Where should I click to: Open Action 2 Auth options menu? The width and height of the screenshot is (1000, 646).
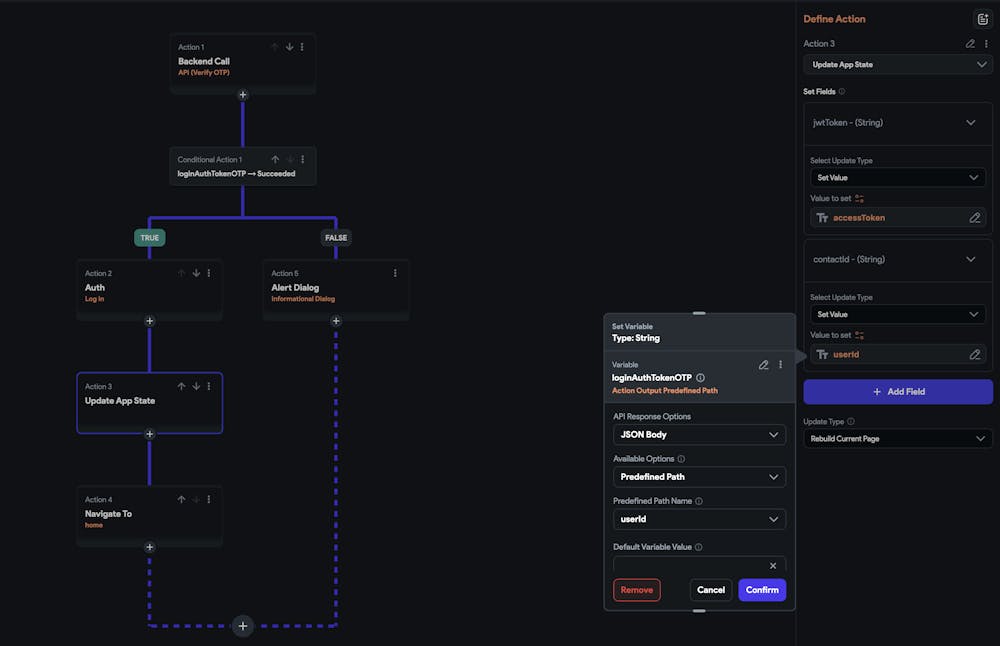tap(209, 273)
